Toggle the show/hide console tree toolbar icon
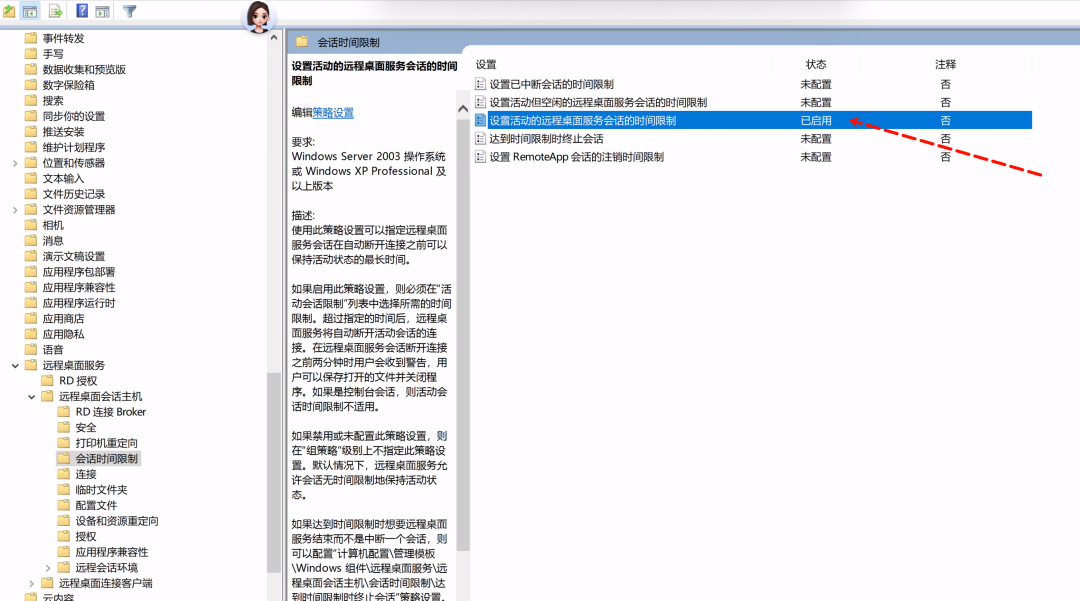This screenshot has height=601, width=1080. [x=30, y=11]
